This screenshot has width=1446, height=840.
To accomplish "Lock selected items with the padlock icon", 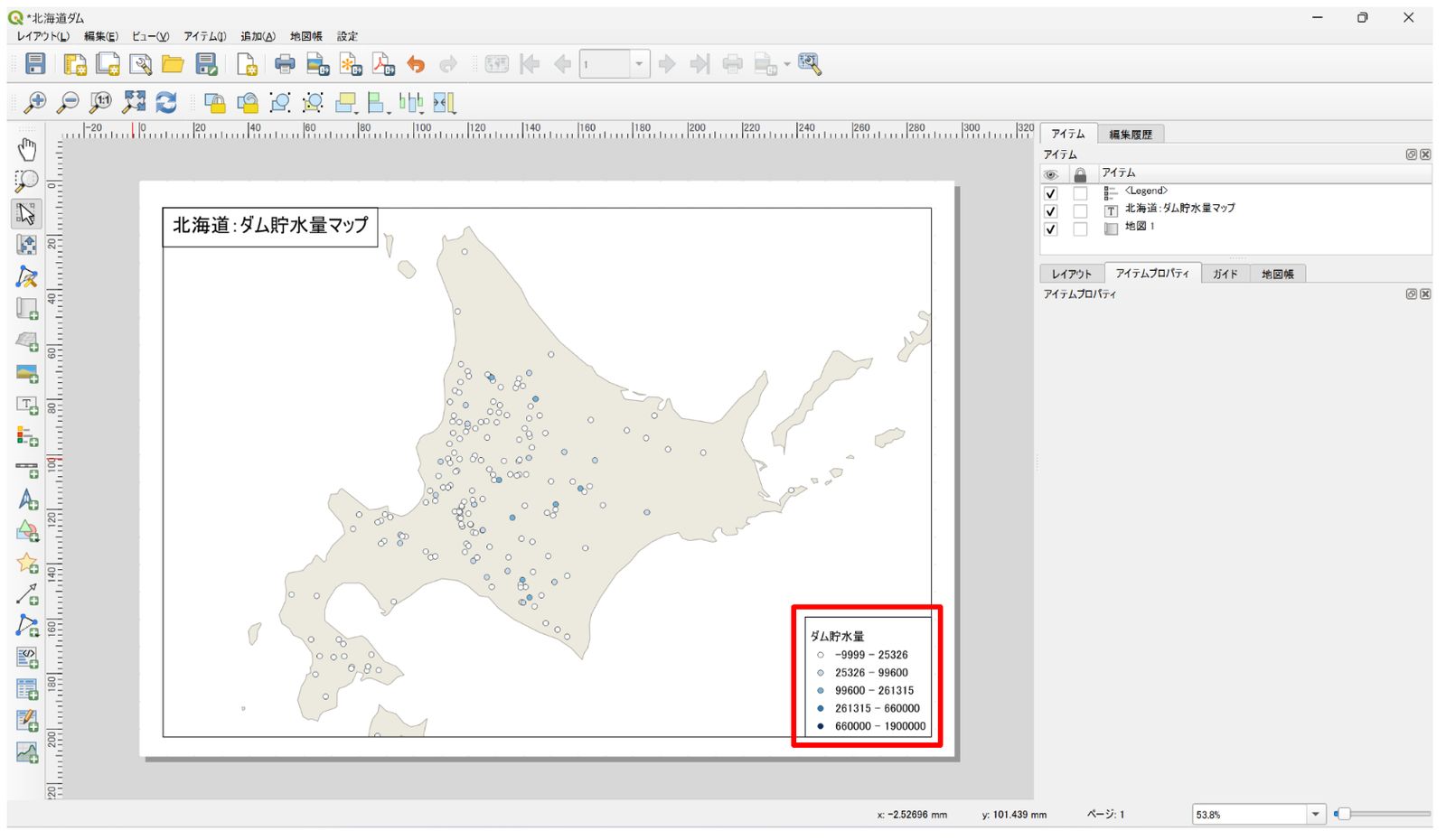I will tap(214, 102).
